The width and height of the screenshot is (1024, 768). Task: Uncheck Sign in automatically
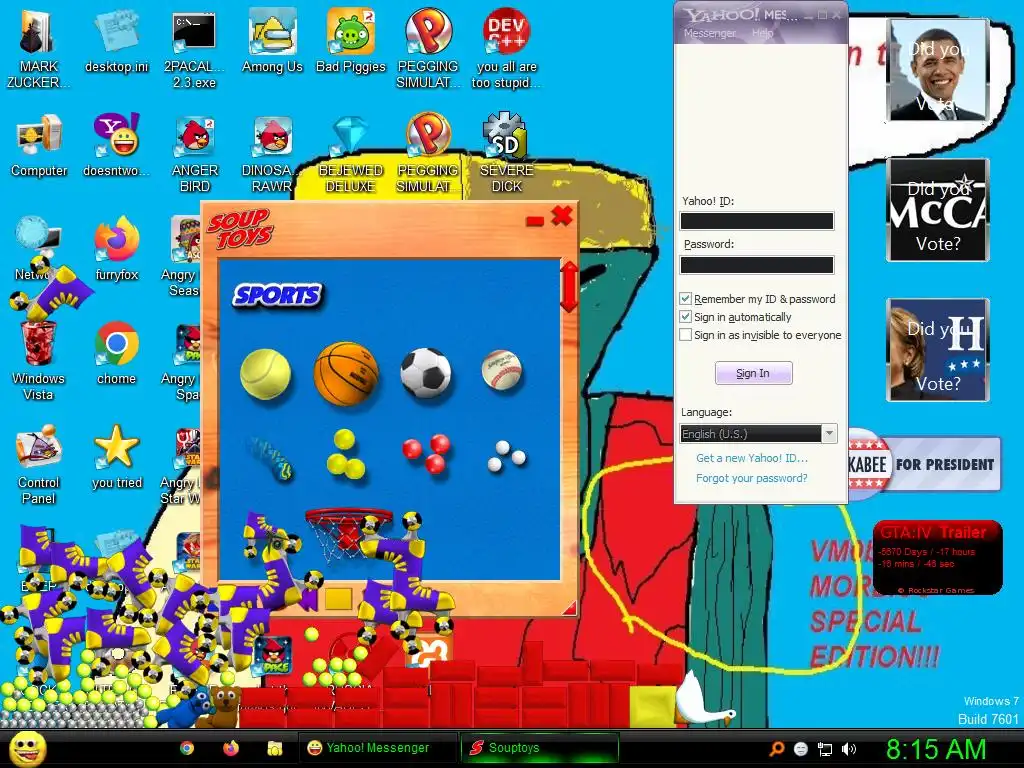685,317
